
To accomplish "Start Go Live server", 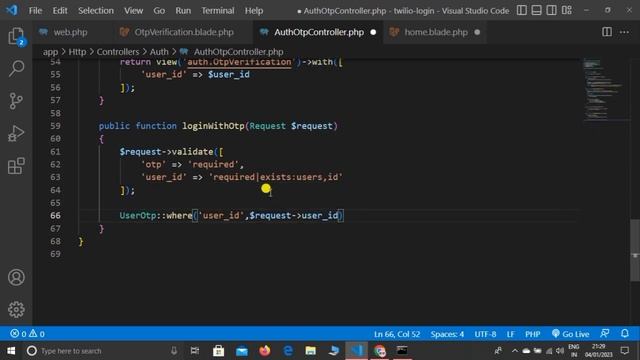I will (x=570, y=334).
